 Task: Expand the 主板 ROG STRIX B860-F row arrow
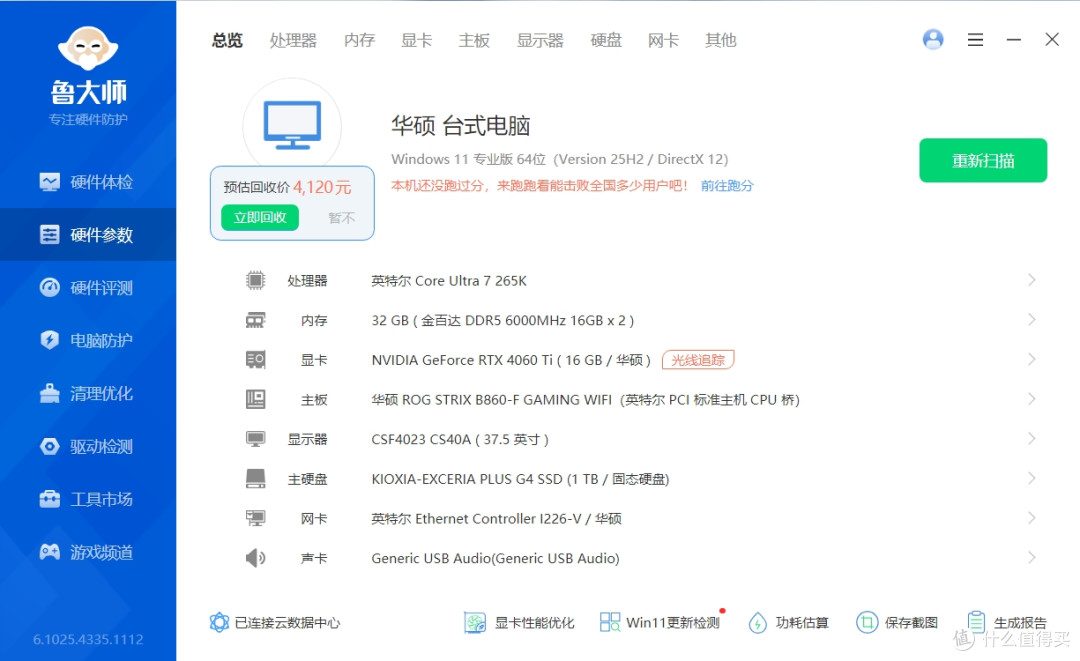click(x=1031, y=399)
